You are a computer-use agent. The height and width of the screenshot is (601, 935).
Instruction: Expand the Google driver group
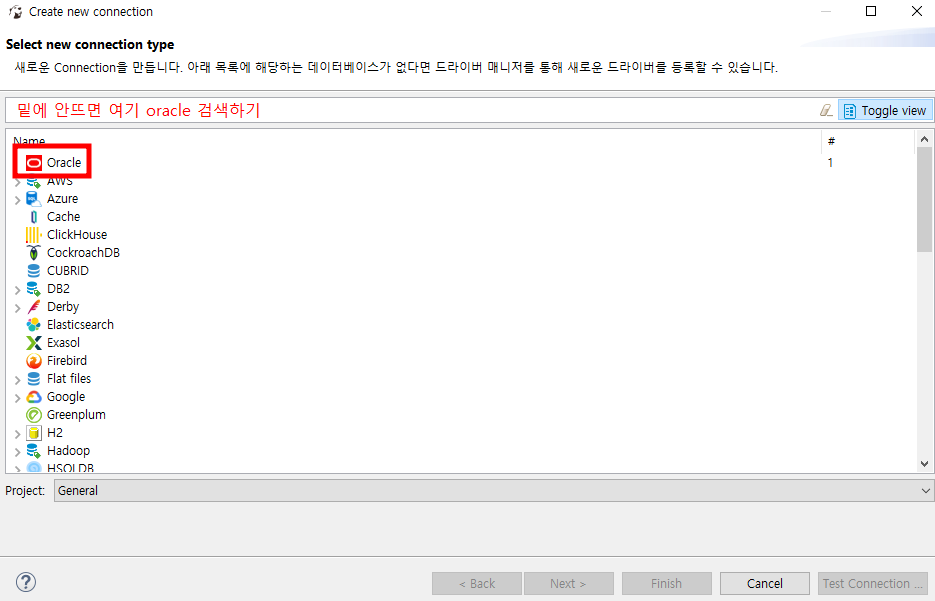(x=17, y=398)
